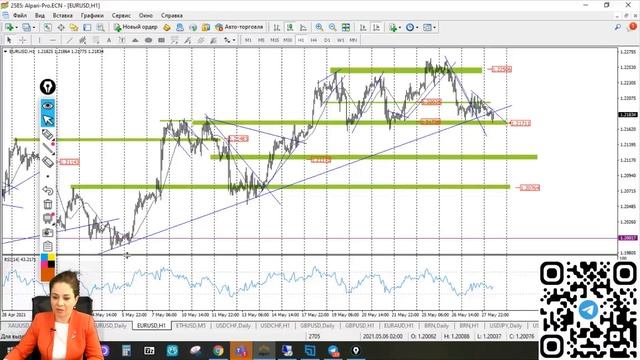640x360 pixels.
Task: Zoom in on the chart
Action: pos(319,27)
